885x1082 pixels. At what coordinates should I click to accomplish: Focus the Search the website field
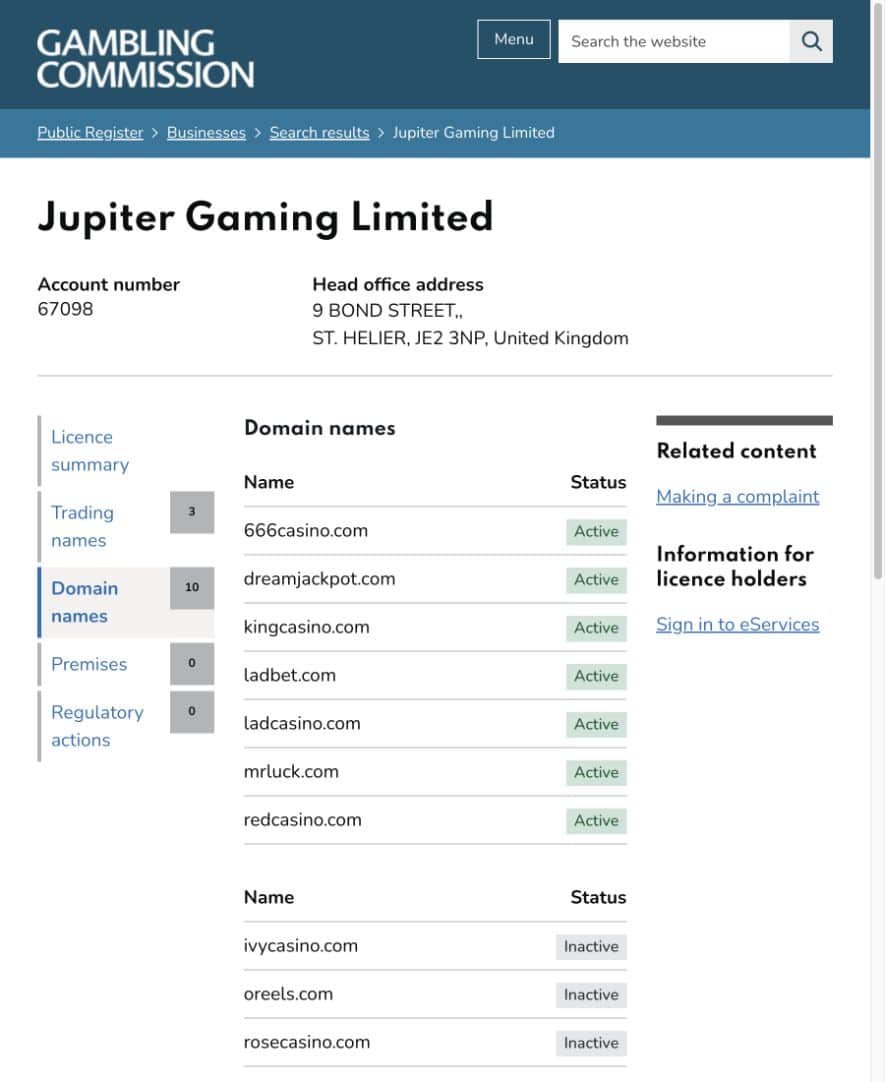coord(674,41)
